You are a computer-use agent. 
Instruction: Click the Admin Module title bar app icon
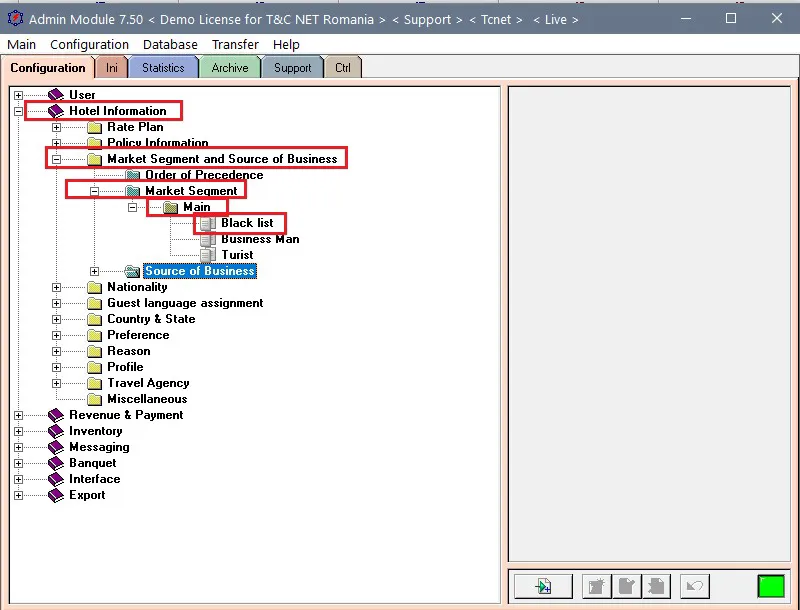(x=15, y=19)
